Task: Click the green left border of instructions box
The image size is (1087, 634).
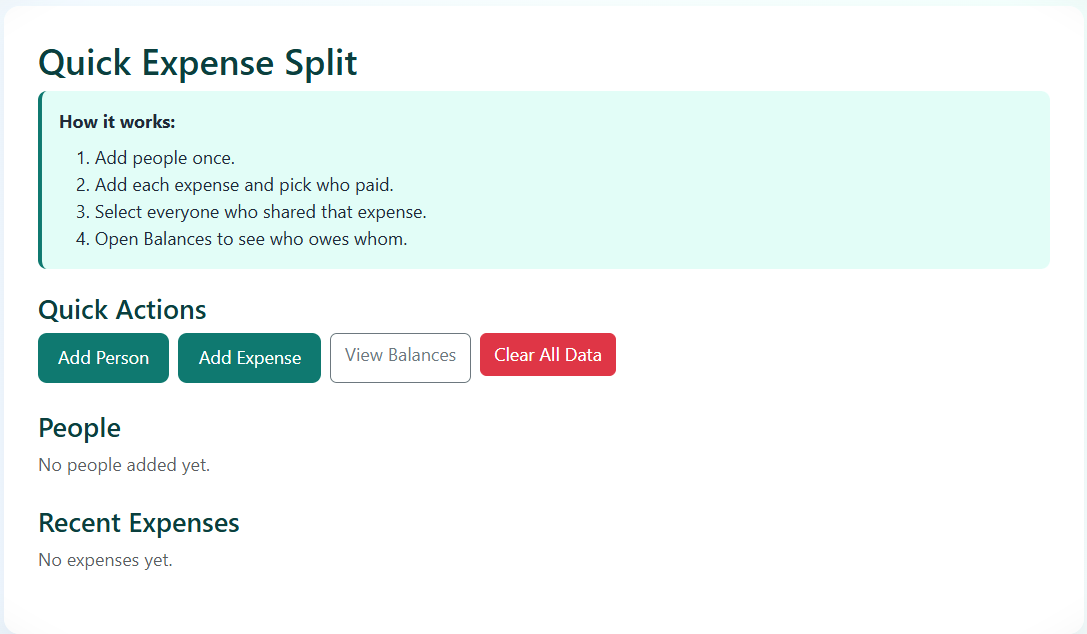Action: [40, 180]
